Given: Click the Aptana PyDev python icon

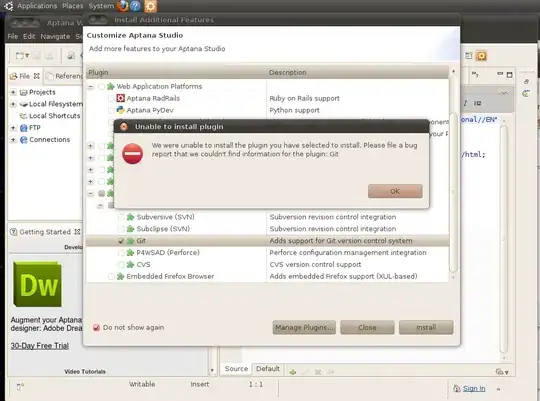Looking at the screenshot, I should (121, 110).
